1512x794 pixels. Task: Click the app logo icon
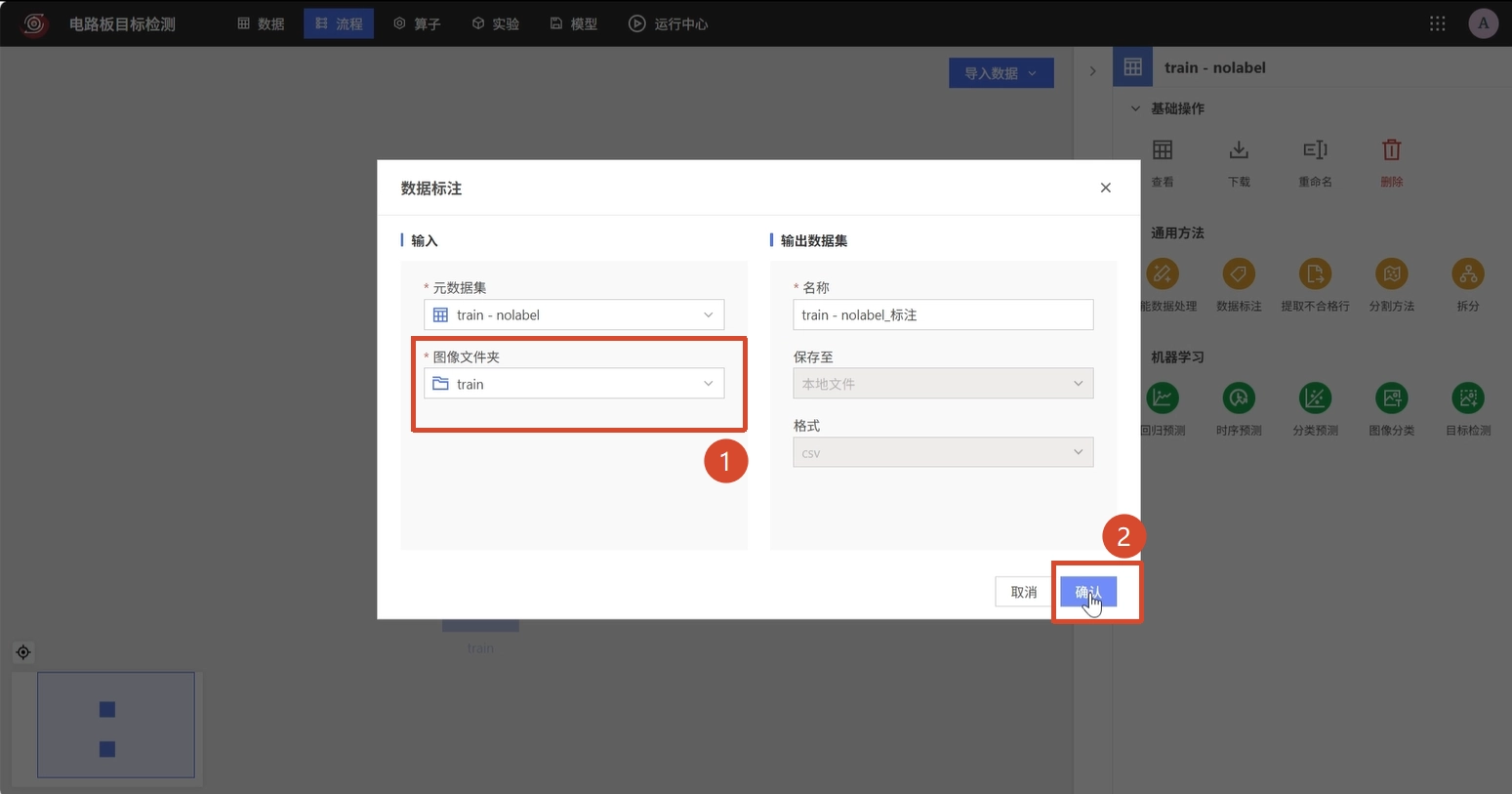click(34, 23)
